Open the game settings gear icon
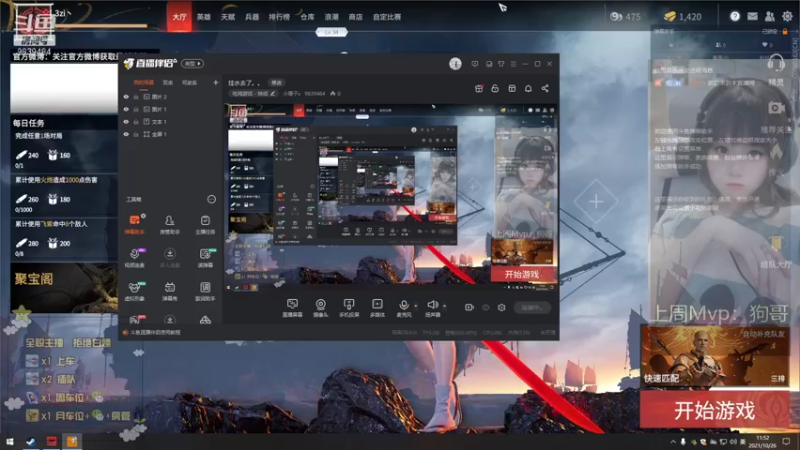The height and width of the screenshot is (450, 800). [787, 16]
